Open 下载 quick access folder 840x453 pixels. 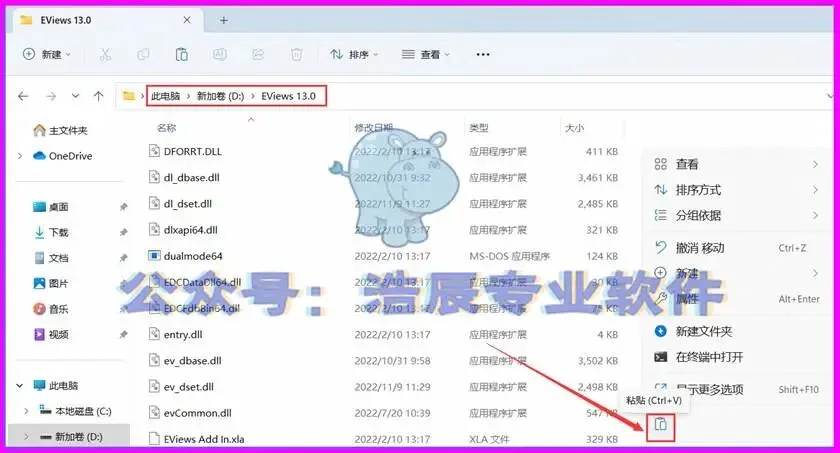click(x=51, y=232)
